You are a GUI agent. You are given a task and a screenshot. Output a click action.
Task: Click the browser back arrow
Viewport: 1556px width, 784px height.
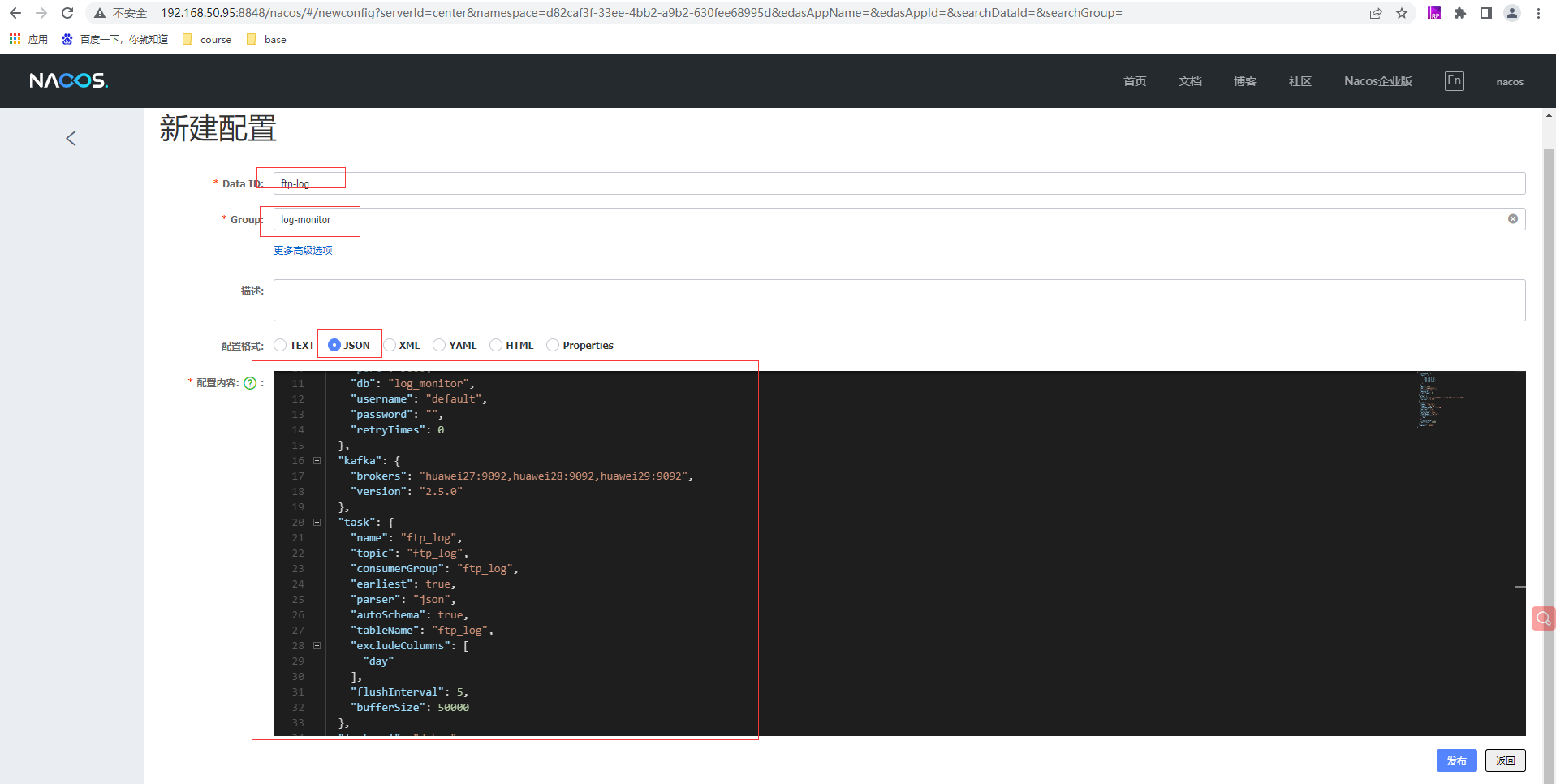tap(15, 13)
